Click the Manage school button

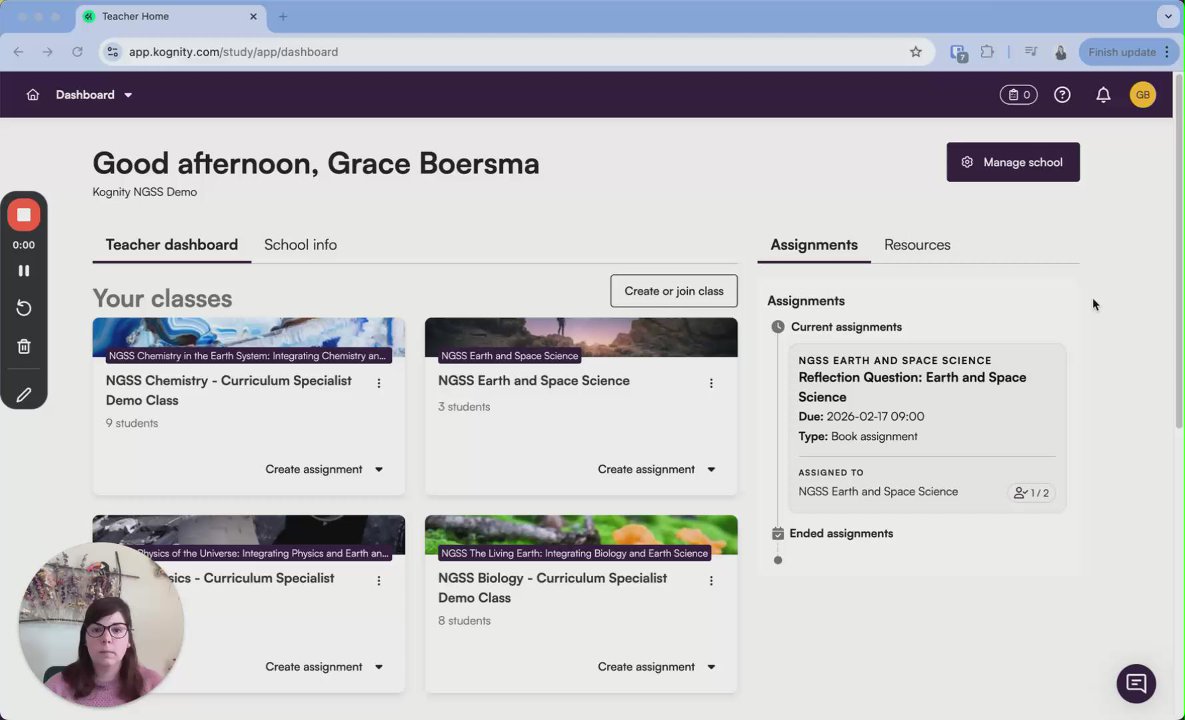[x=1013, y=162]
